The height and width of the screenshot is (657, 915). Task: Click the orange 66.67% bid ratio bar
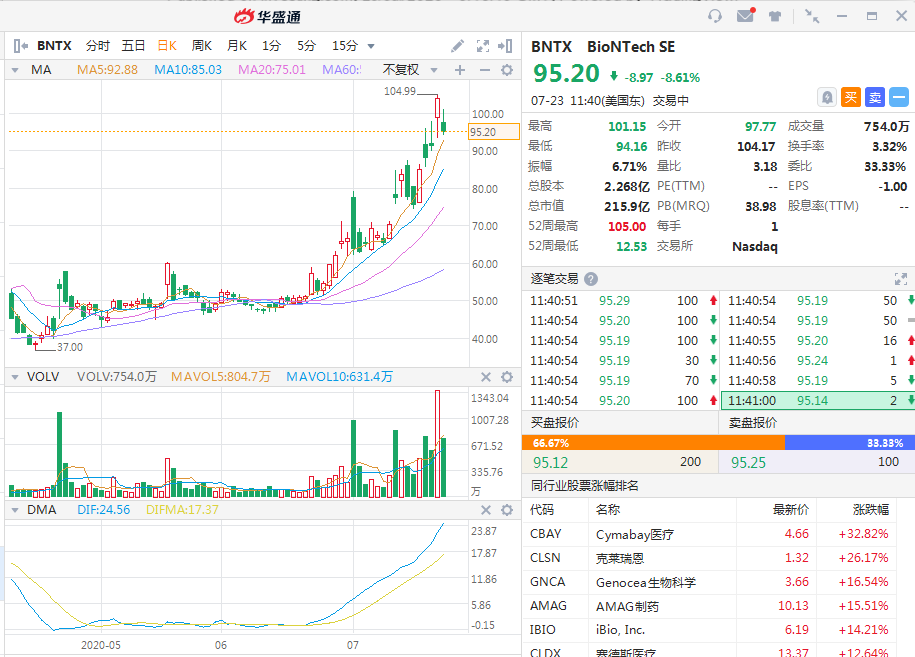coord(654,443)
